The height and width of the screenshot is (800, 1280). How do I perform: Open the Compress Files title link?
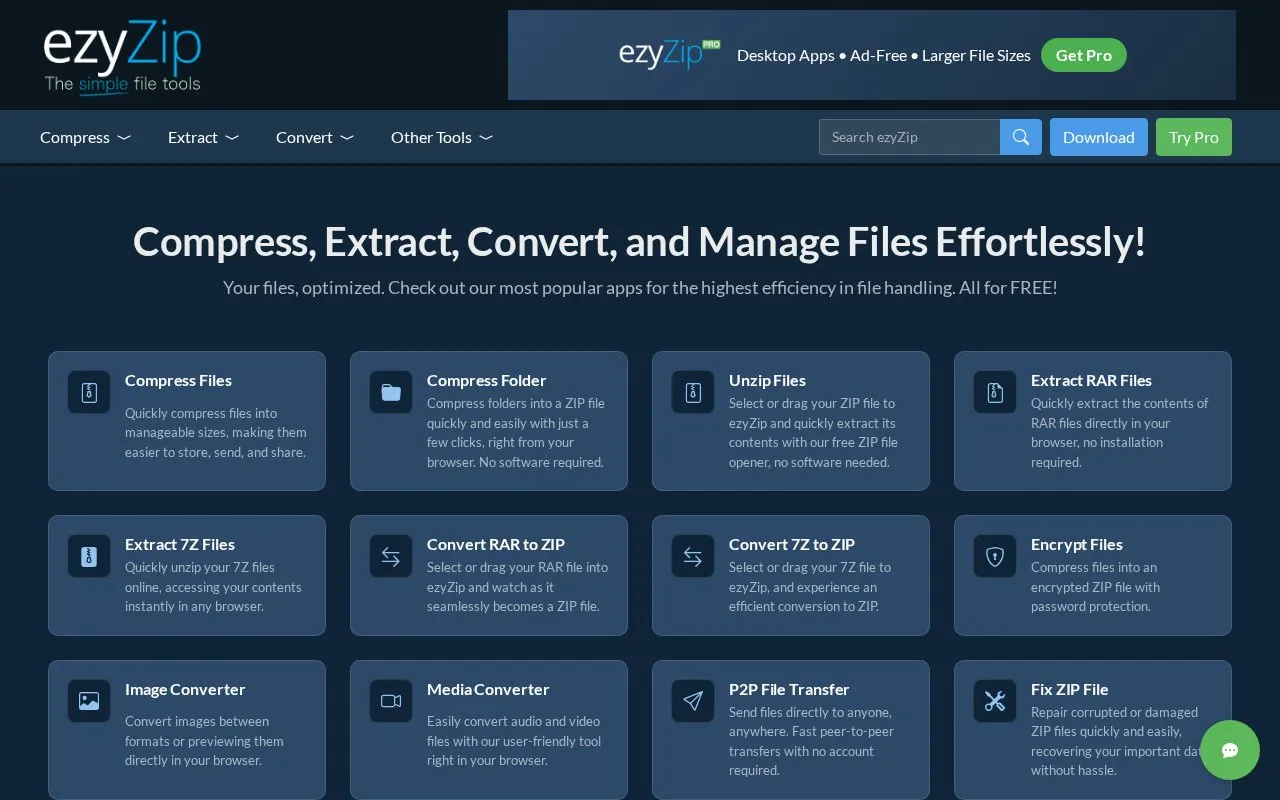[x=178, y=380]
